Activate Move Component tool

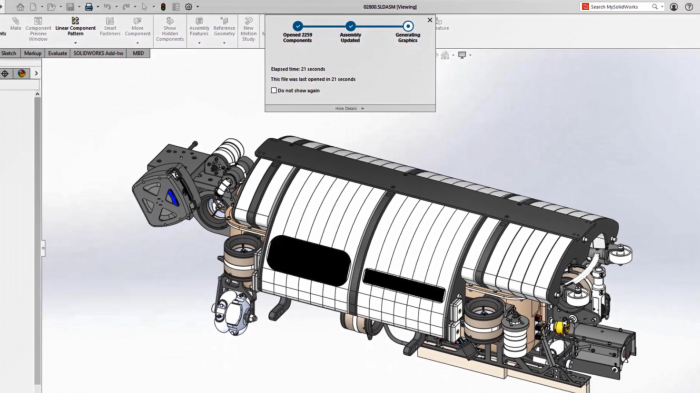pos(138,27)
